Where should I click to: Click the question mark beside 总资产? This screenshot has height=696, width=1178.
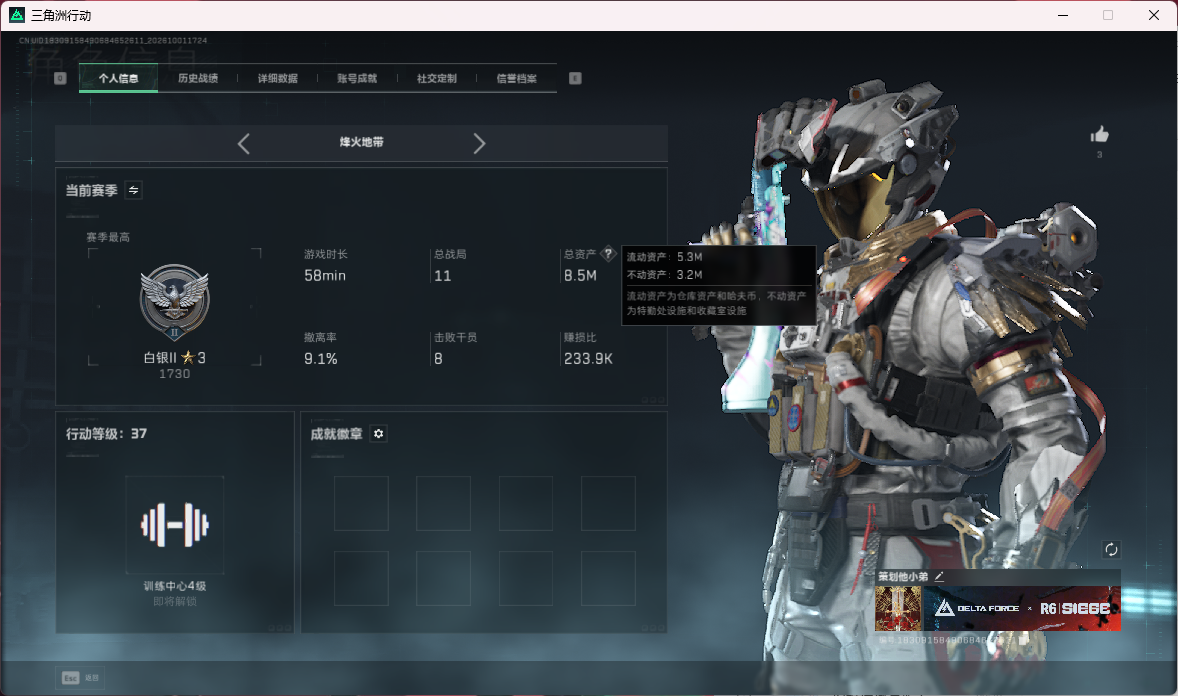609,254
